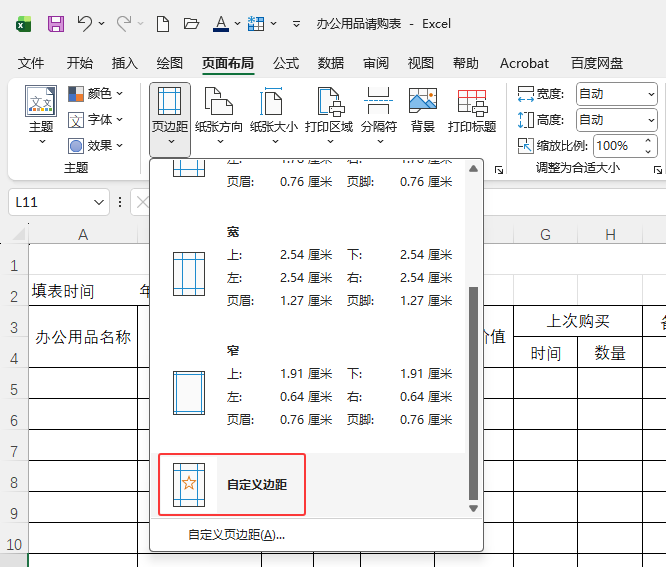Open 纸张大小 paper size menu

[x=274, y=116]
